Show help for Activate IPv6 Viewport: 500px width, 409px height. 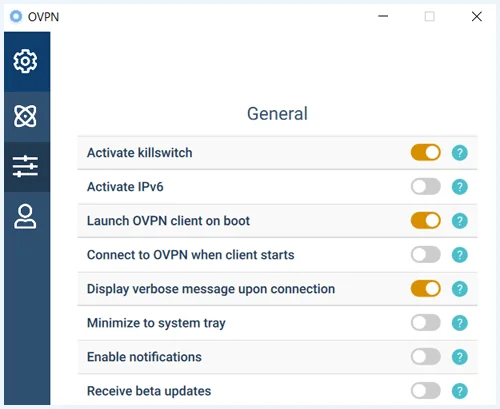460,187
